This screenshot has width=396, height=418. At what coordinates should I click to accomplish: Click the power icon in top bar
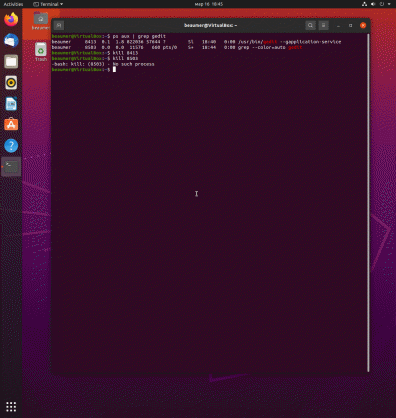tap(382, 4)
